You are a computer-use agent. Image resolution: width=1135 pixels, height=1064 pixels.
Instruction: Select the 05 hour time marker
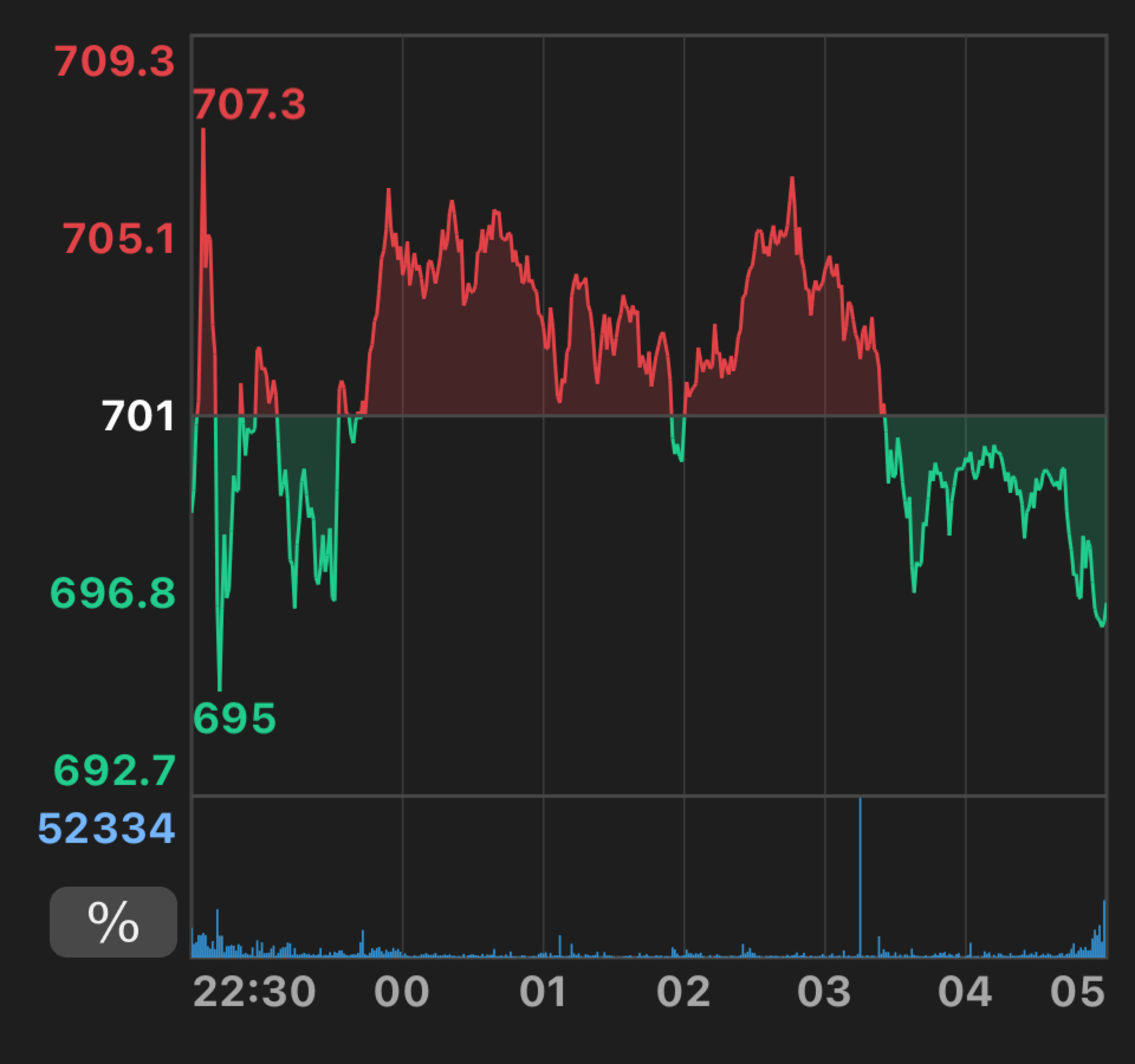pos(1077,991)
